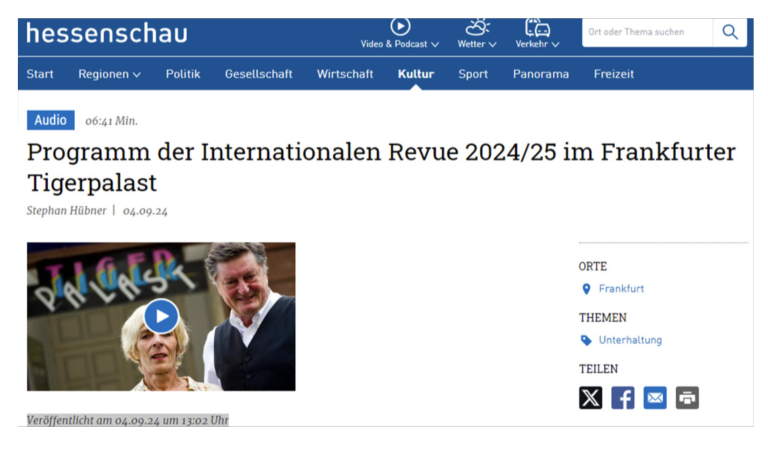Click the hessenschau logo
The width and height of the screenshot is (768, 452).
point(106,33)
